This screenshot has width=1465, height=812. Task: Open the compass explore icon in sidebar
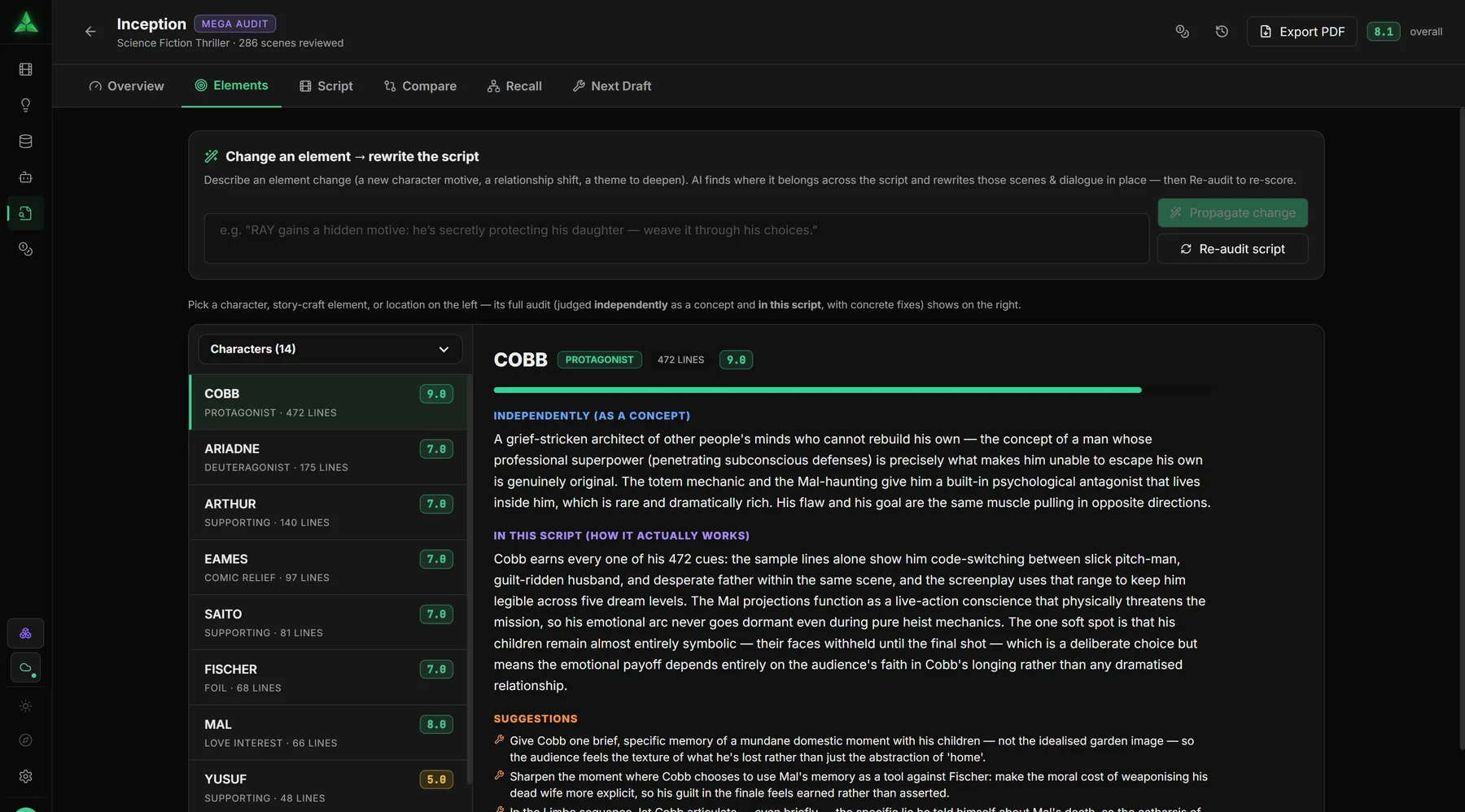click(x=26, y=740)
